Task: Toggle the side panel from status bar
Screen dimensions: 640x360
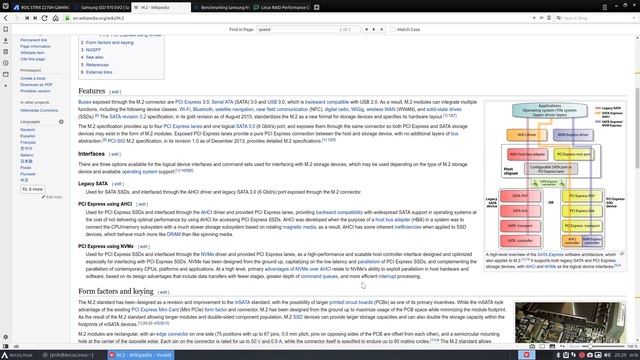Action: pos(5,346)
